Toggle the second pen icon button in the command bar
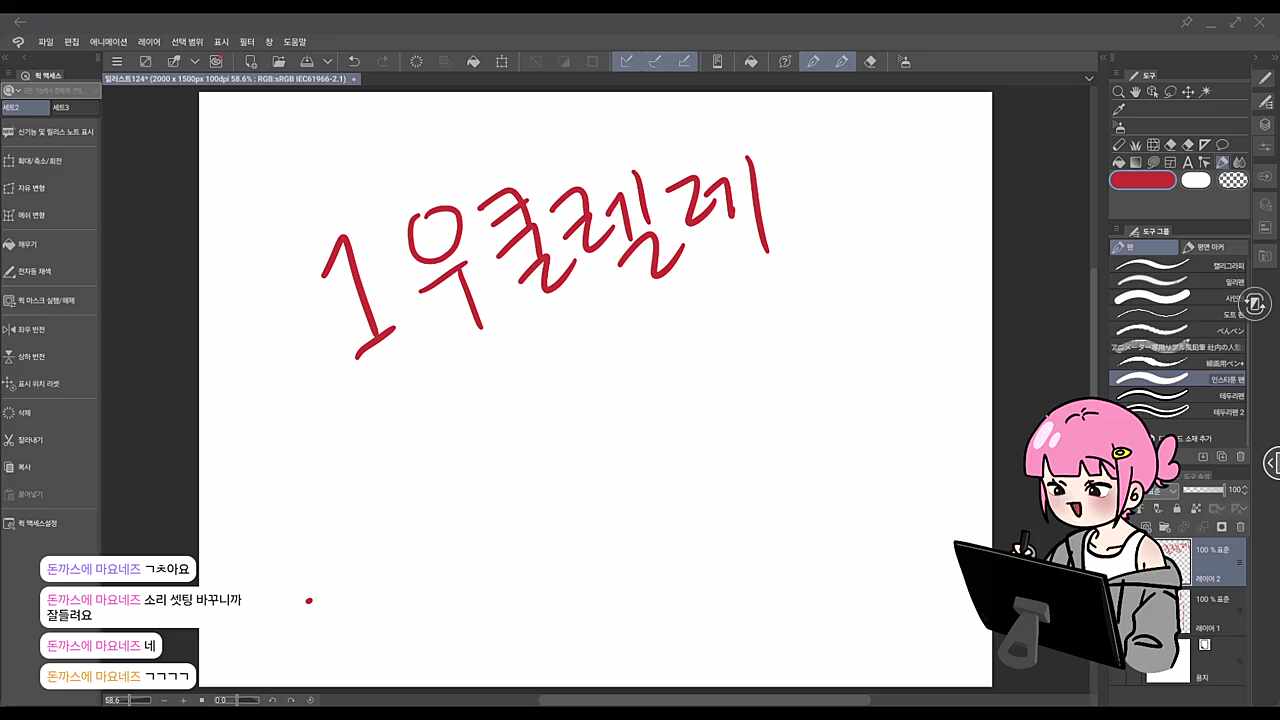 point(842,62)
